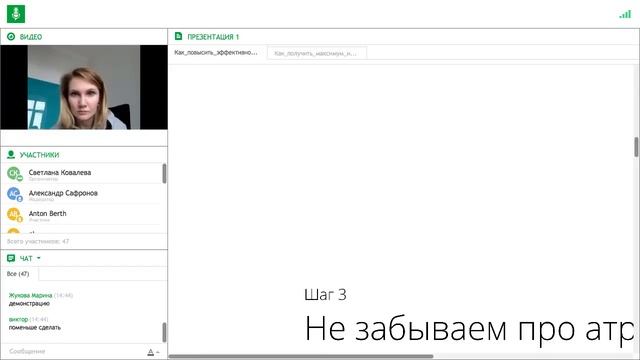Screen dimensions: 640x360
Task: Click the presentation horizontal scrollbar
Action: (301, 356)
